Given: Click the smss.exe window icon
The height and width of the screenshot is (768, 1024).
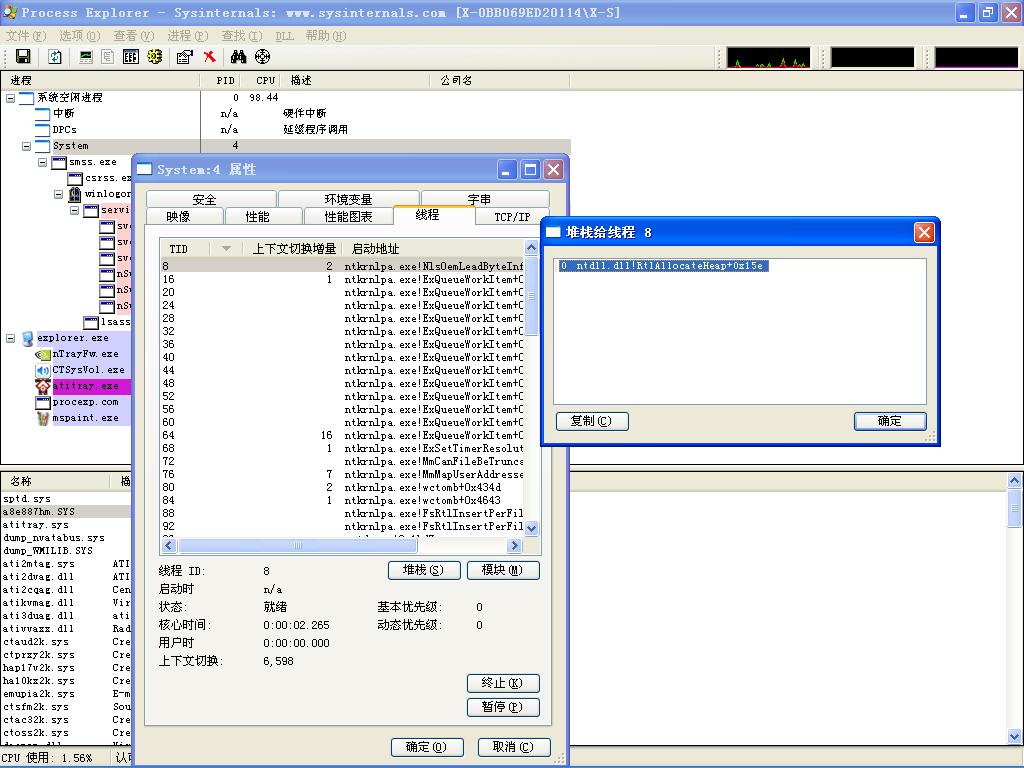Looking at the screenshot, I should click(x=59, y=162).
